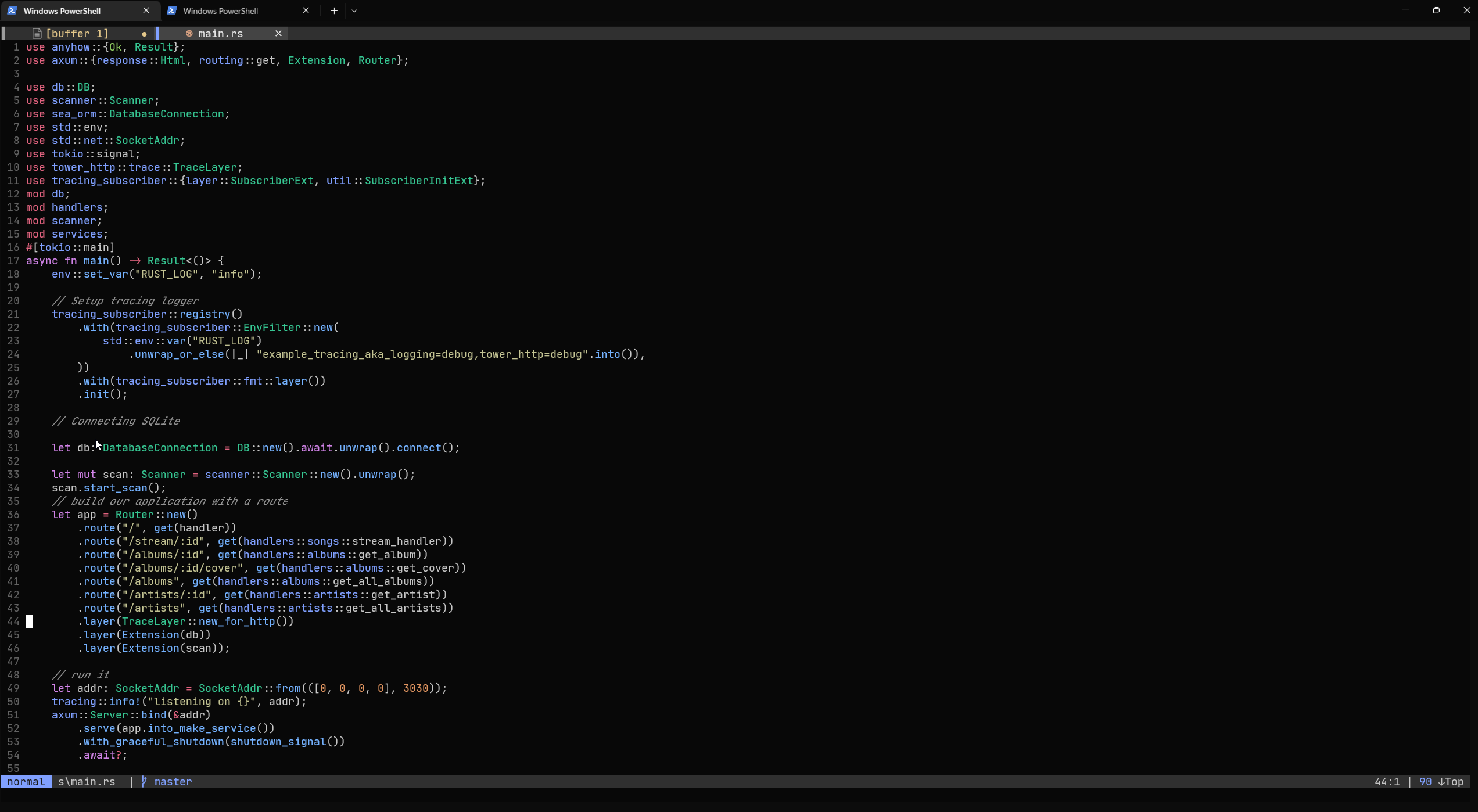Switch to the second Windows PowerShell tab
Viewport: 1478px width, 812px height.
239,10
